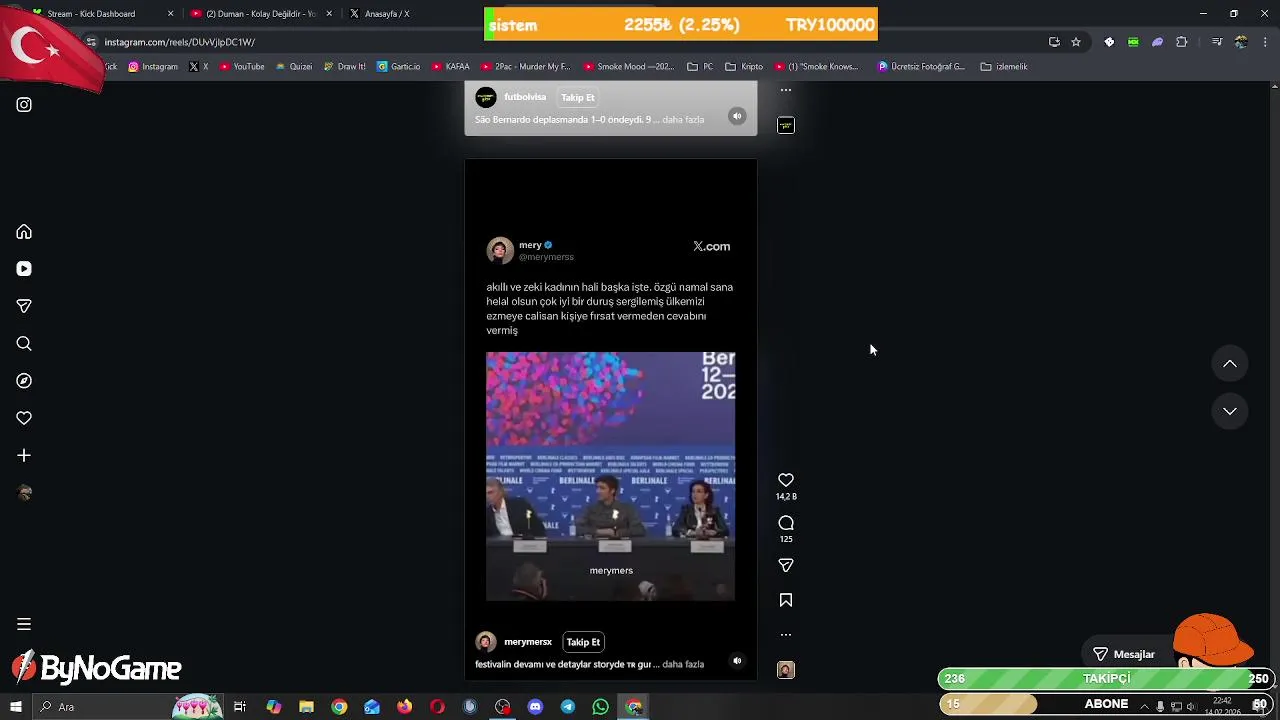Viewport: 1280px width, 720px height.
Task: Open the Ücretsiz Fotoğraf bookmark
Action: click(921, 67)
